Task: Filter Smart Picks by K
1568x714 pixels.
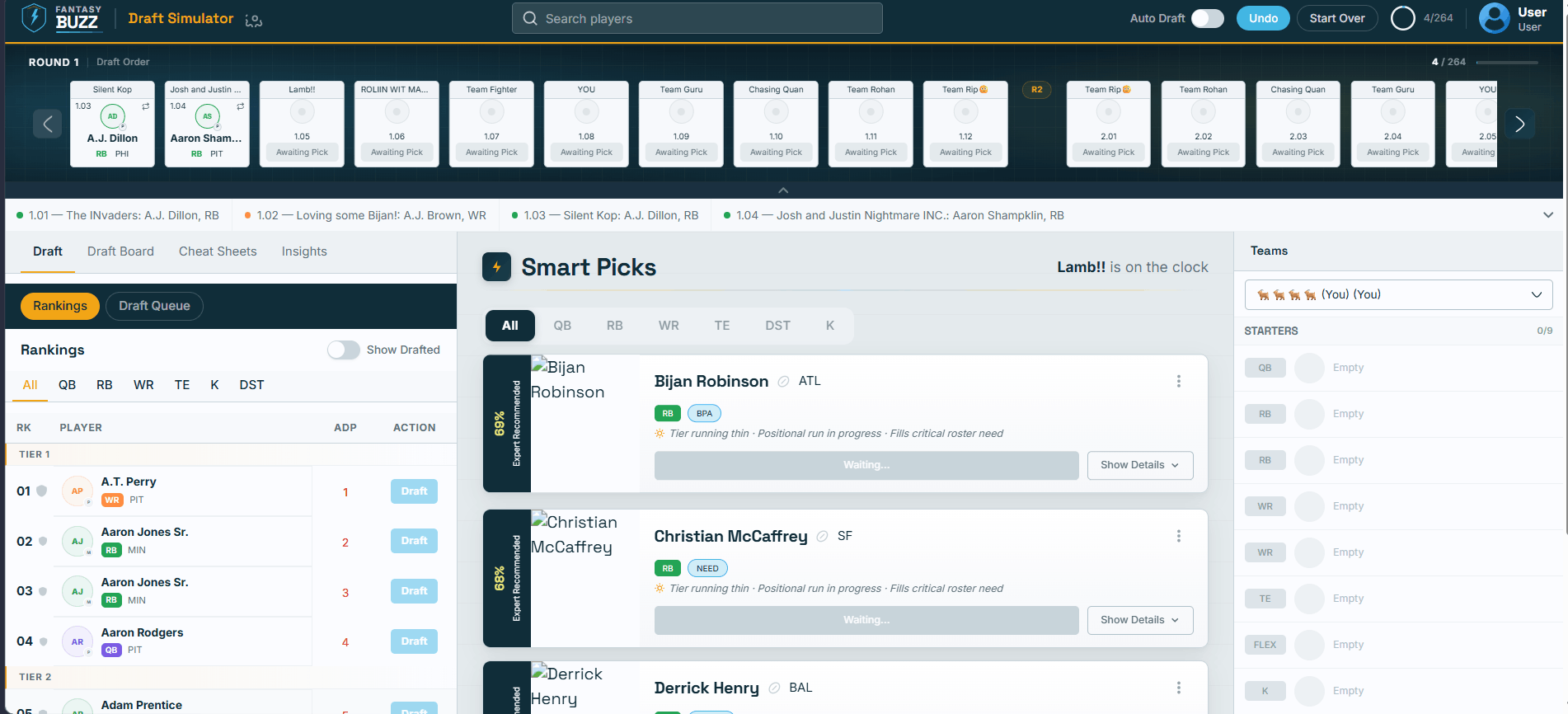Action: click(x=830, y=326)
